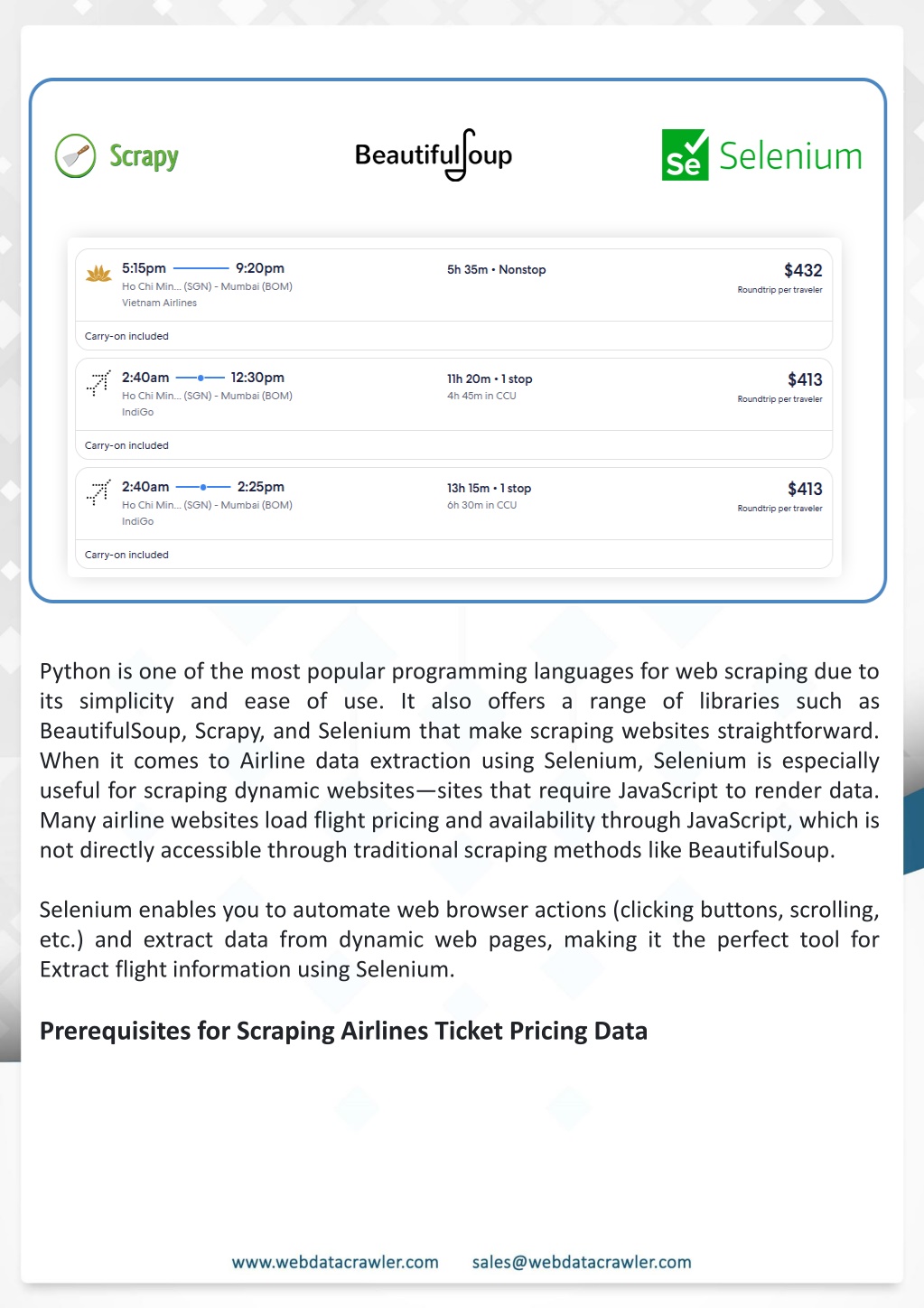Select the $413 flight arriving 12:30pm
Screen dimensions: 924x1308
[x=453, y=408]
